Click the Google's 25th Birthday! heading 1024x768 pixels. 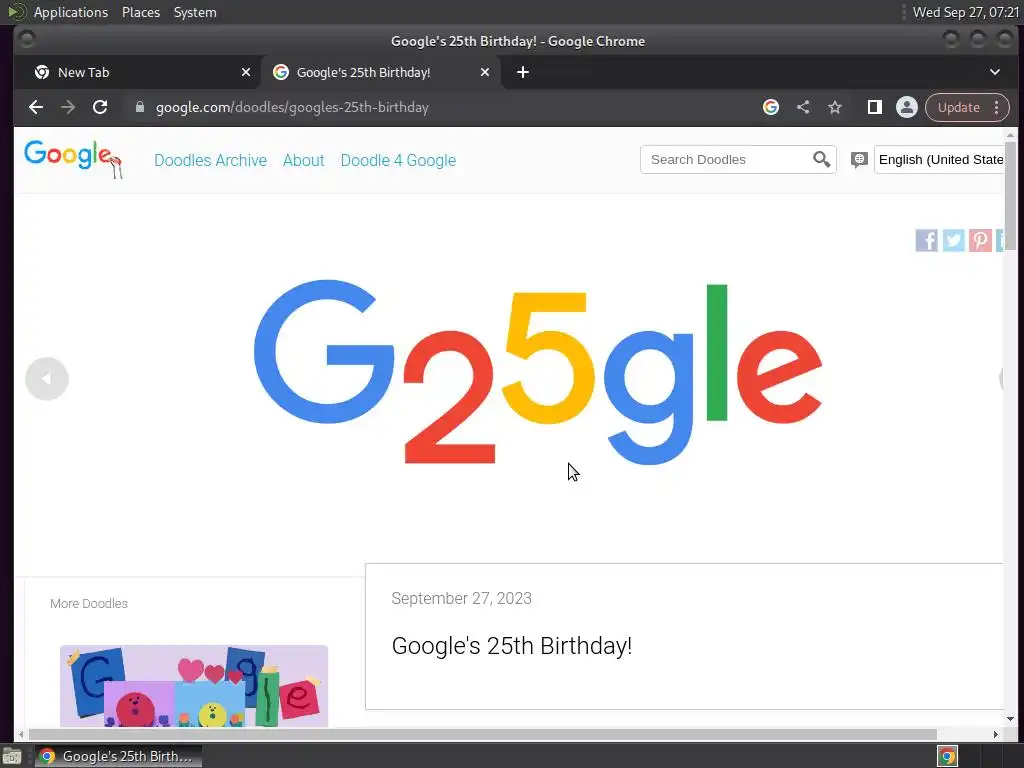coord(511,646)
